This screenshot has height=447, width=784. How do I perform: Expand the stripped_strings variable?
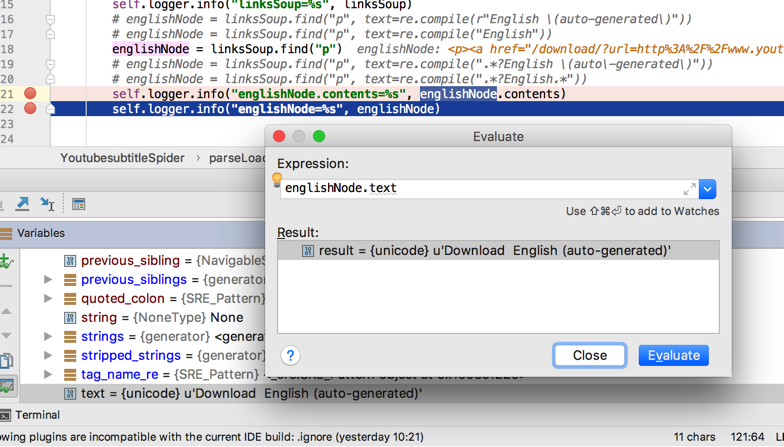(x=48, y=356)
